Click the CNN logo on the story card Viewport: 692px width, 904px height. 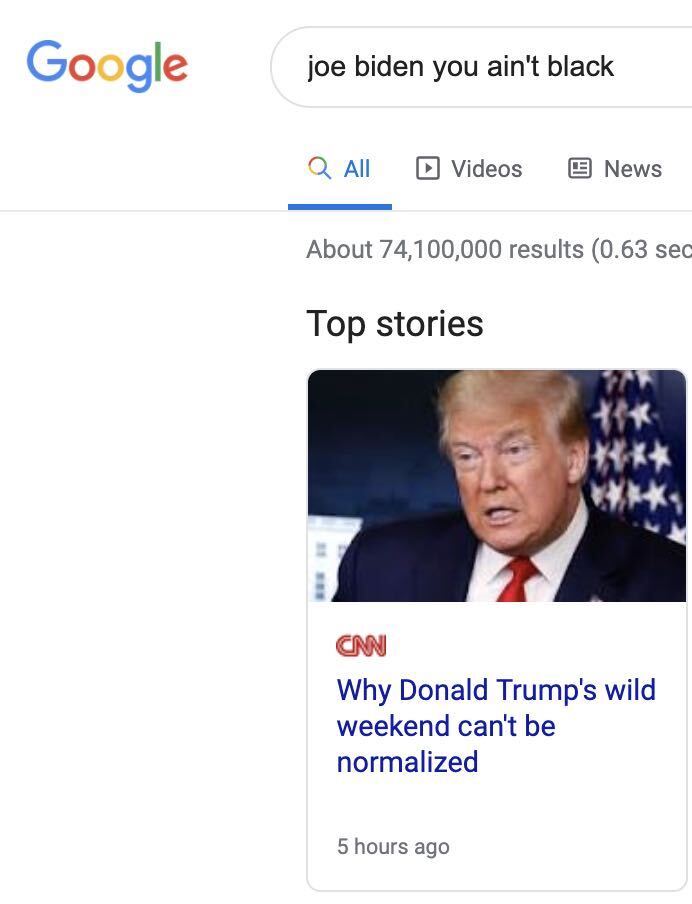click(361, 646)
